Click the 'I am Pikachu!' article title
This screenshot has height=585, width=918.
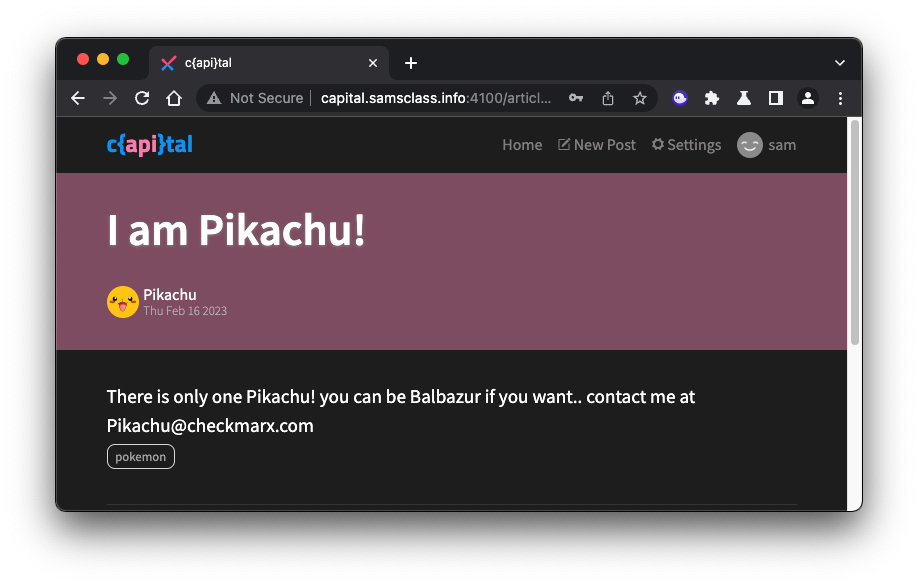click(x=236, y=230)
